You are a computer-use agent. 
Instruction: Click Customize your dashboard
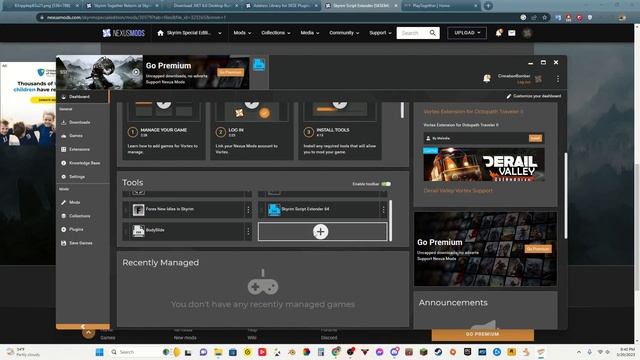click(533, 96)
